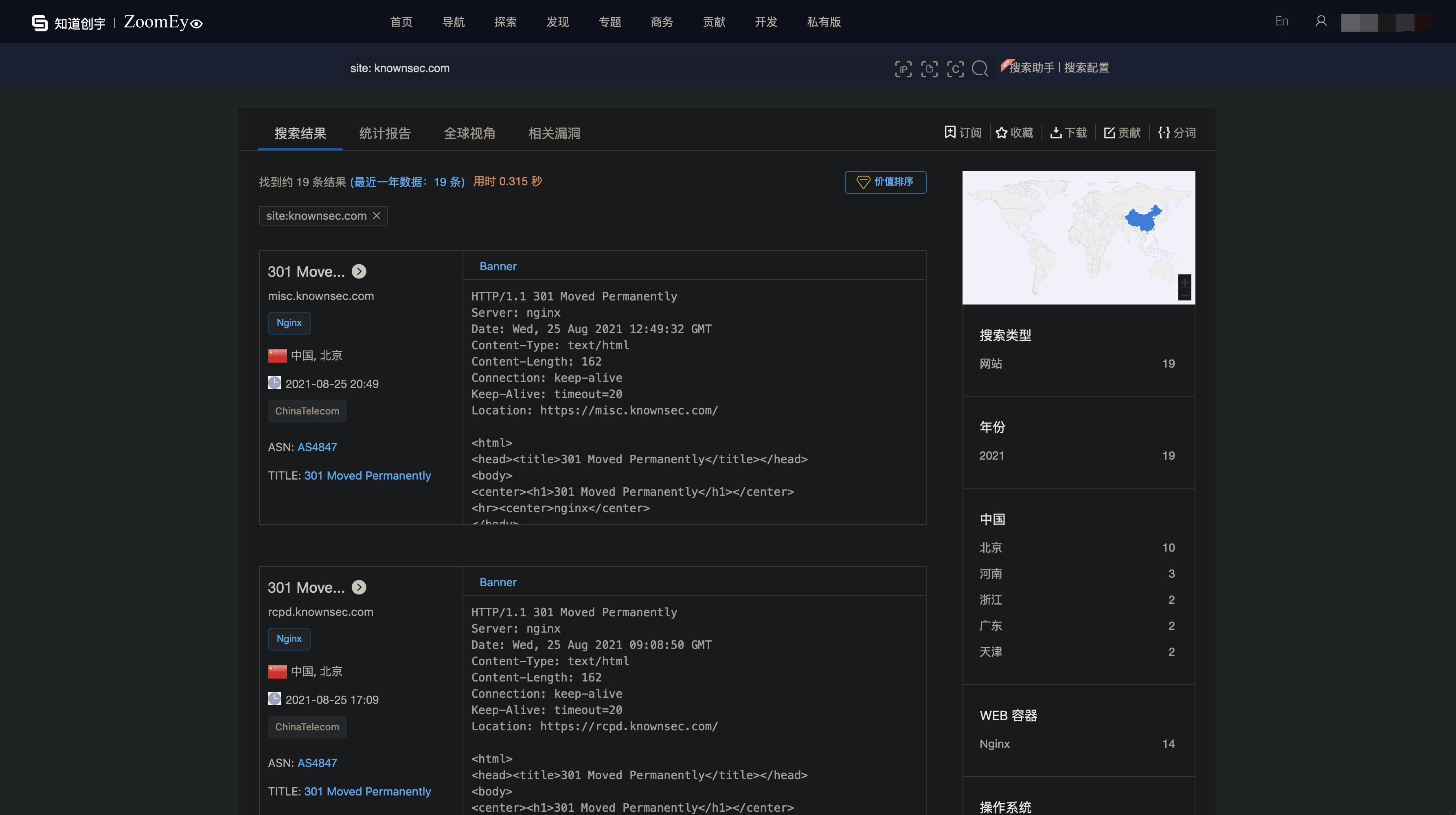
Task: Expand the rcpd.knownsec.com result arrow
Action: [359, 588]
